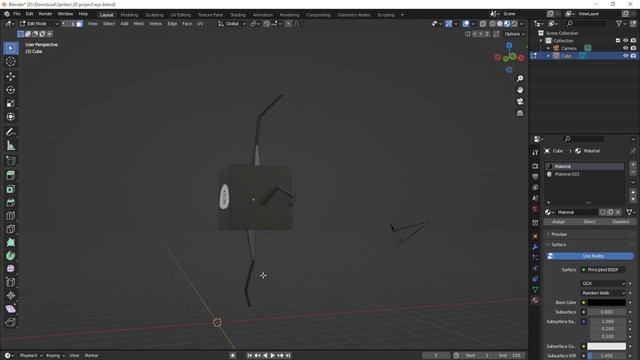This screenshot has height=360, width=640.
Task: Collapse the Surface panel
Action: coord(558,244)
